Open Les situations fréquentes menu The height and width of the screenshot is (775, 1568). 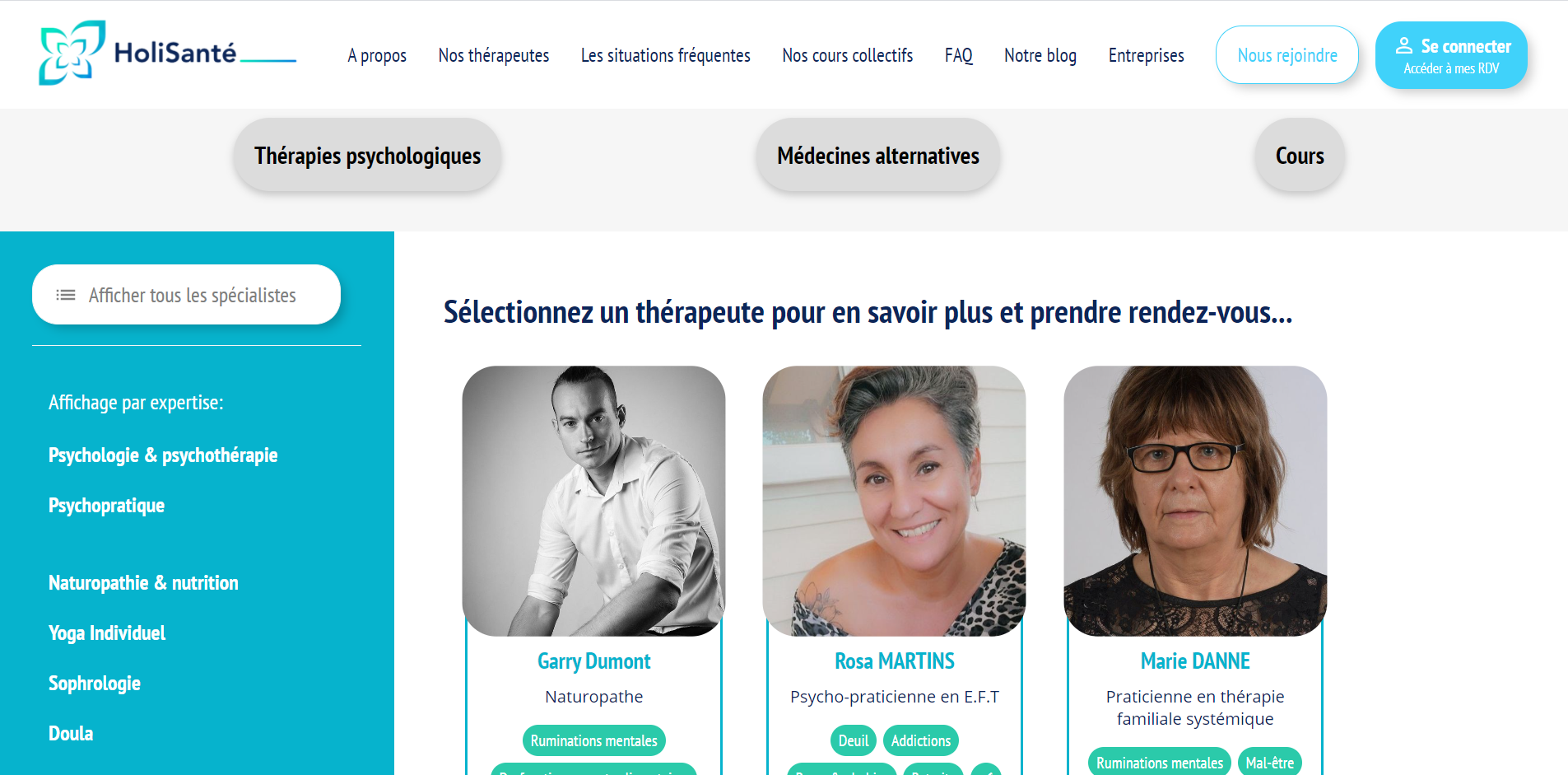665,55
